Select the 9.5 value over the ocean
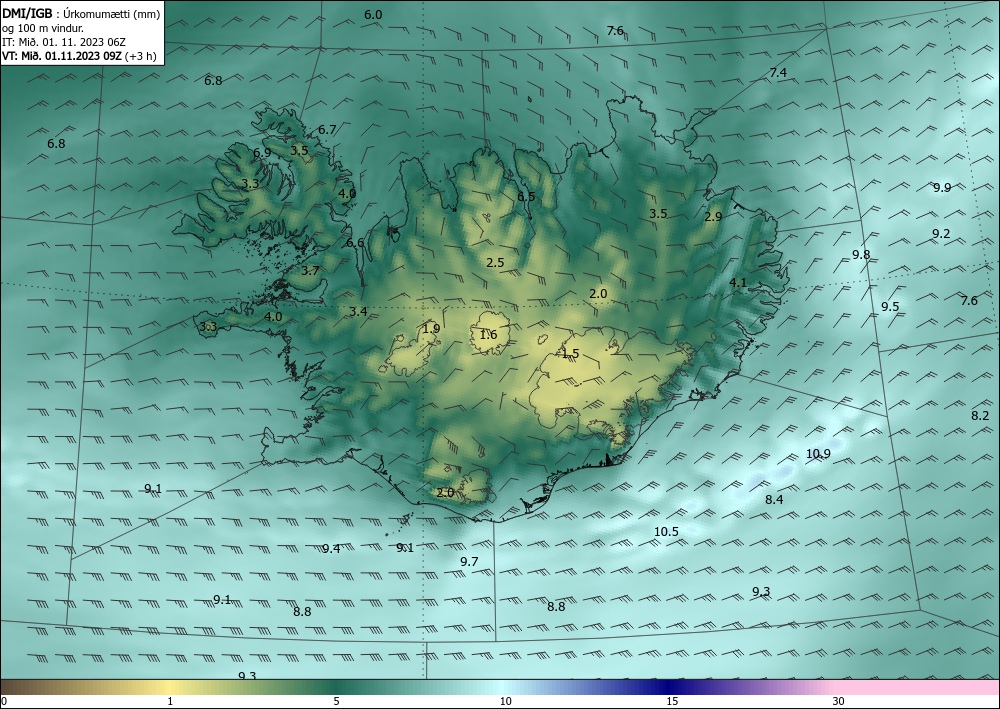 (x=890, y=307)
